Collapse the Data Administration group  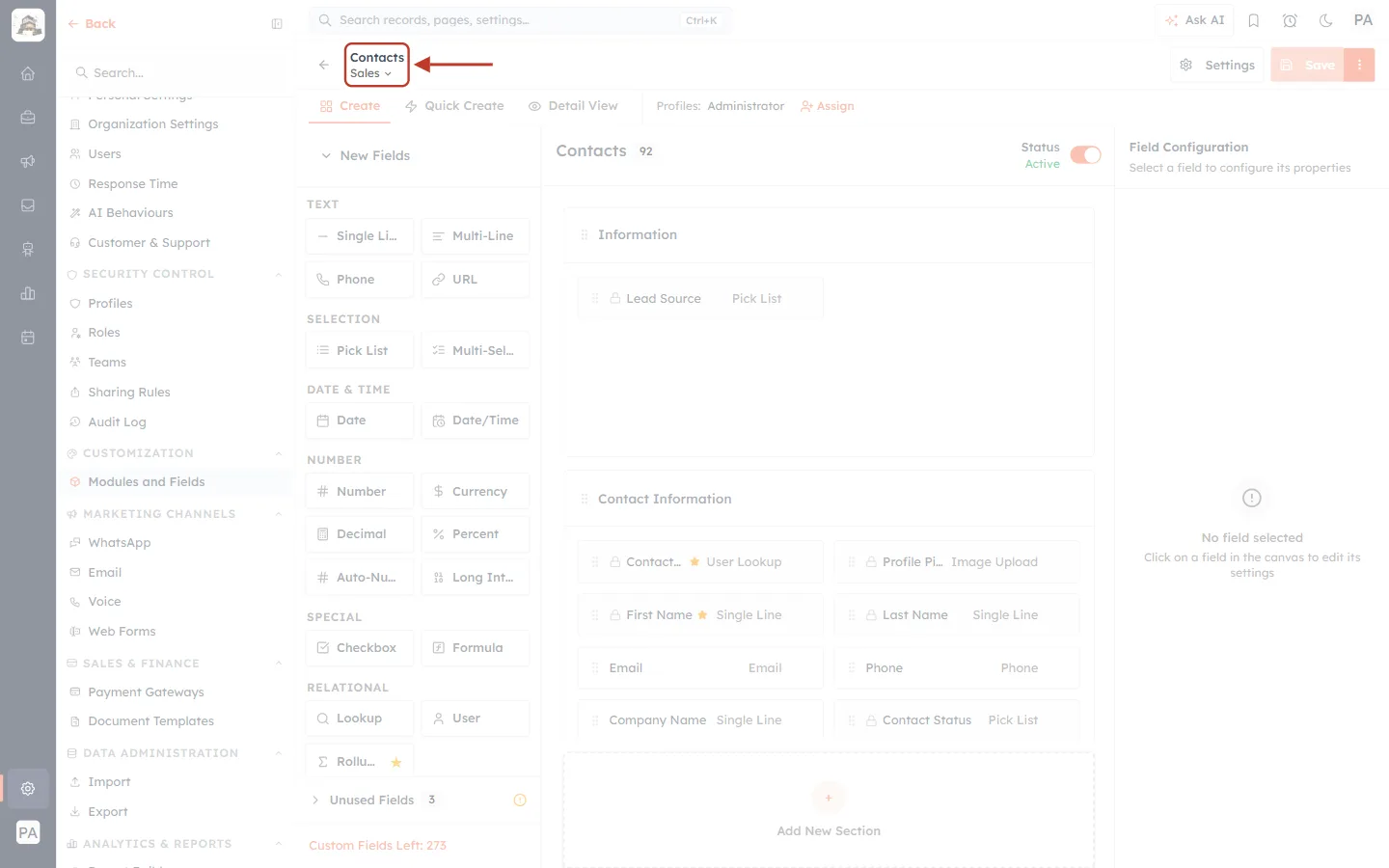[278, 753]
